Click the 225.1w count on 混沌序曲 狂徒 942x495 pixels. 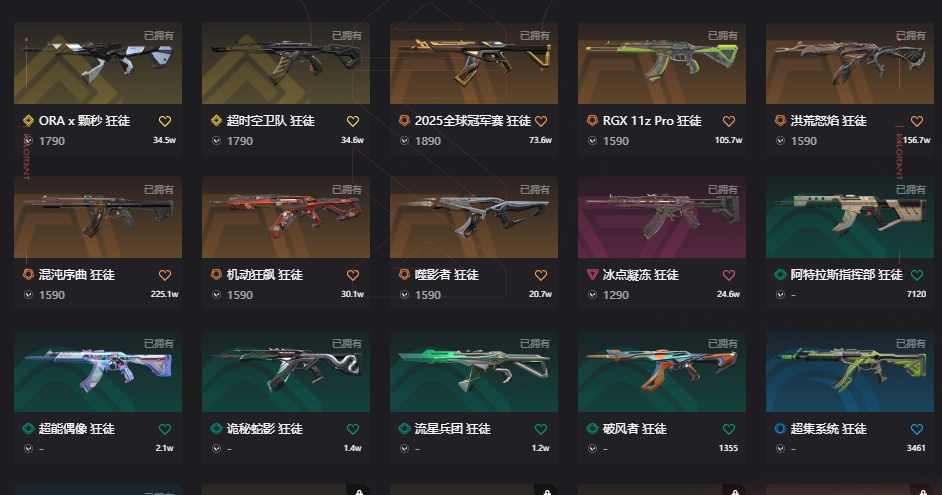click(165, 294)
